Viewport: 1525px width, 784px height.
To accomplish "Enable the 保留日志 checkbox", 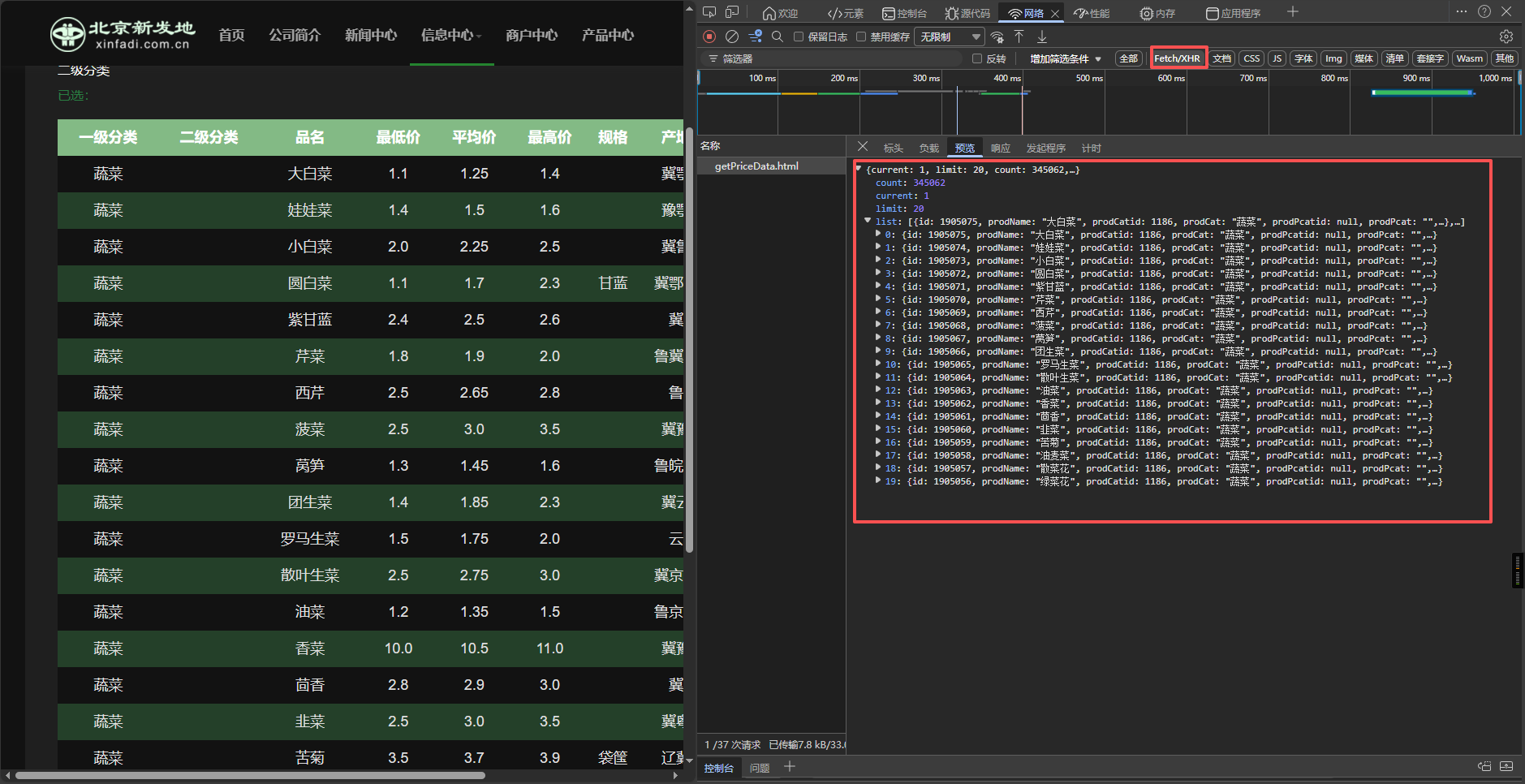I will [x=799, y=37].
